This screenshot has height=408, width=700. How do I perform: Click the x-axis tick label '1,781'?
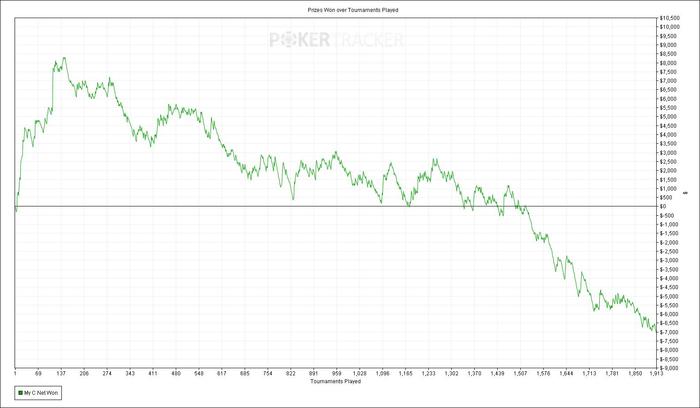click(x=612, y=373)
